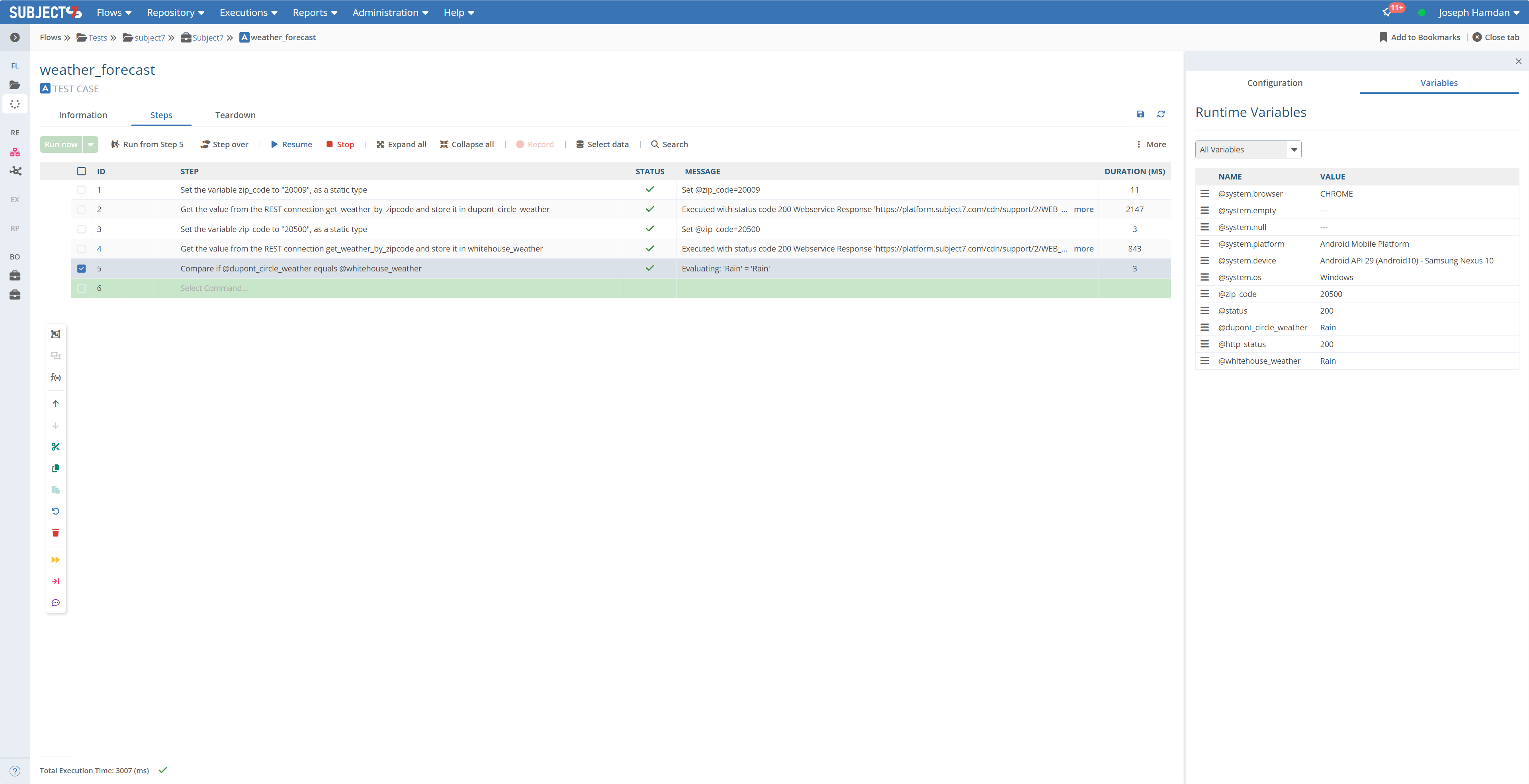This screenshot has height=784, width=1529.
Task: Click the Stop button
Action: [x=340, y=144]
